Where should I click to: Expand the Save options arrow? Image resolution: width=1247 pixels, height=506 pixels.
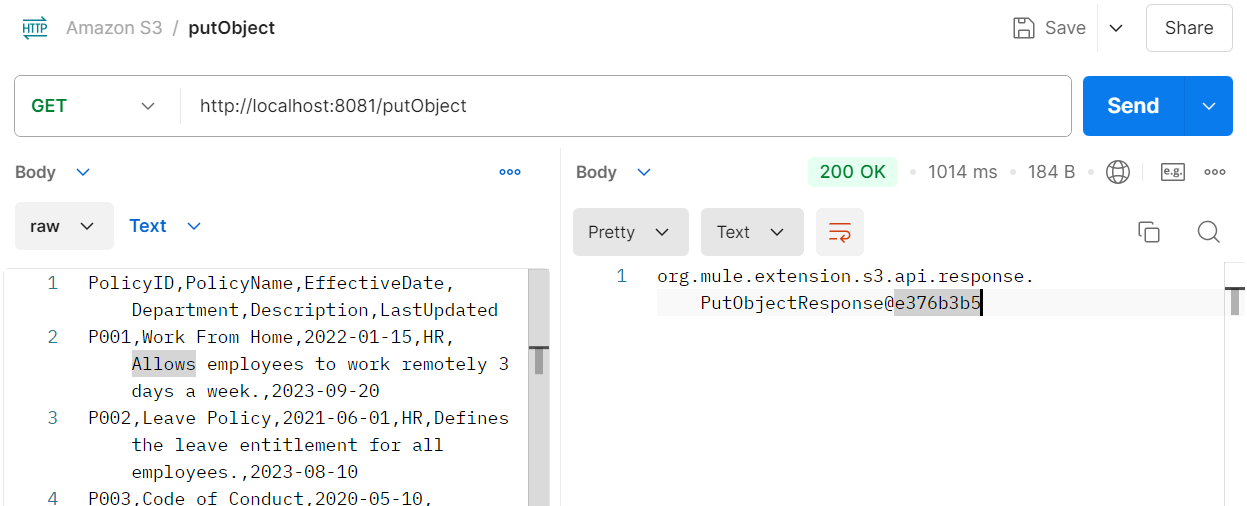pos(1117,28)
